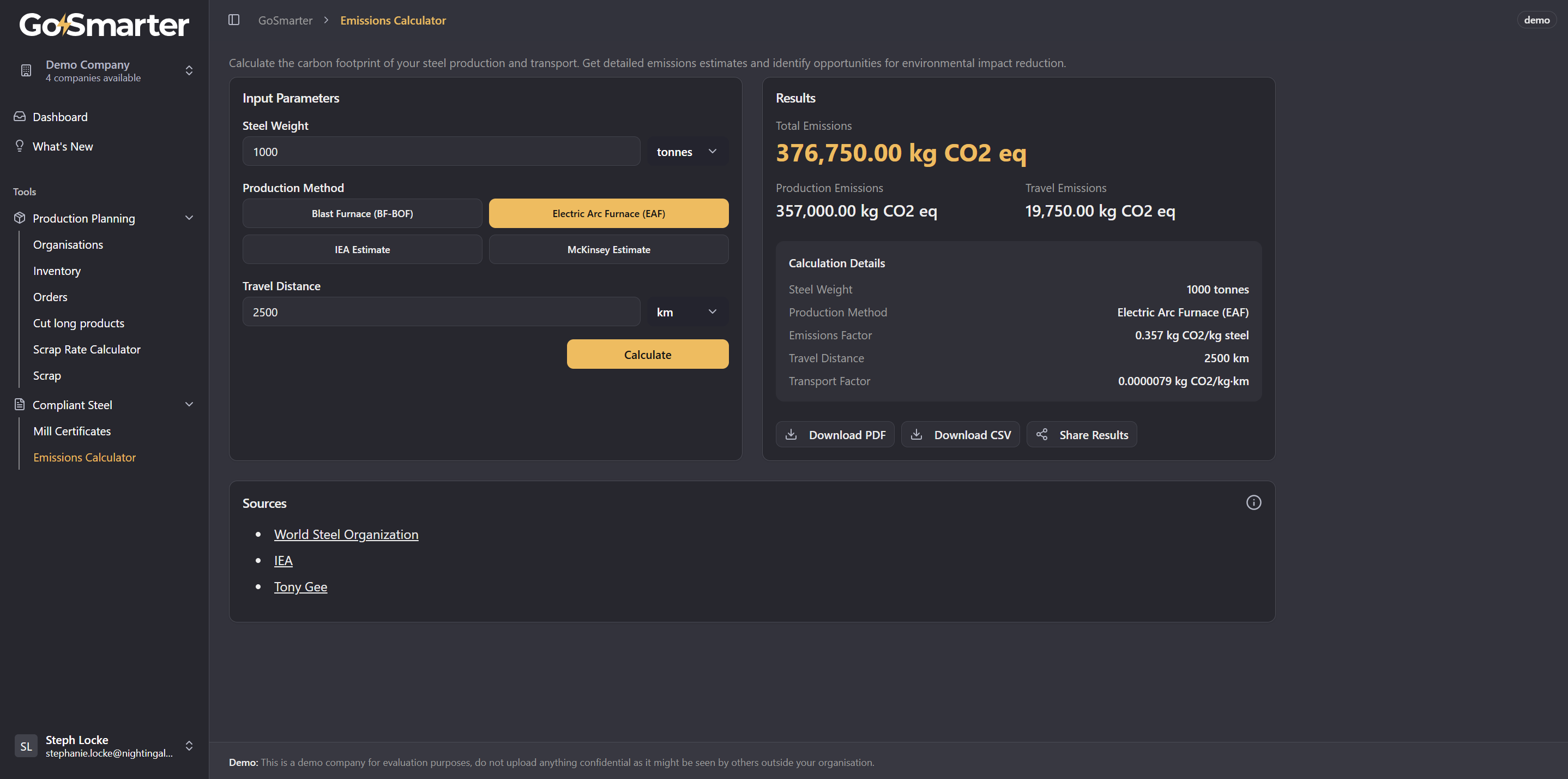
Task: Click the Sources info icon
Action: [1253, 502]
